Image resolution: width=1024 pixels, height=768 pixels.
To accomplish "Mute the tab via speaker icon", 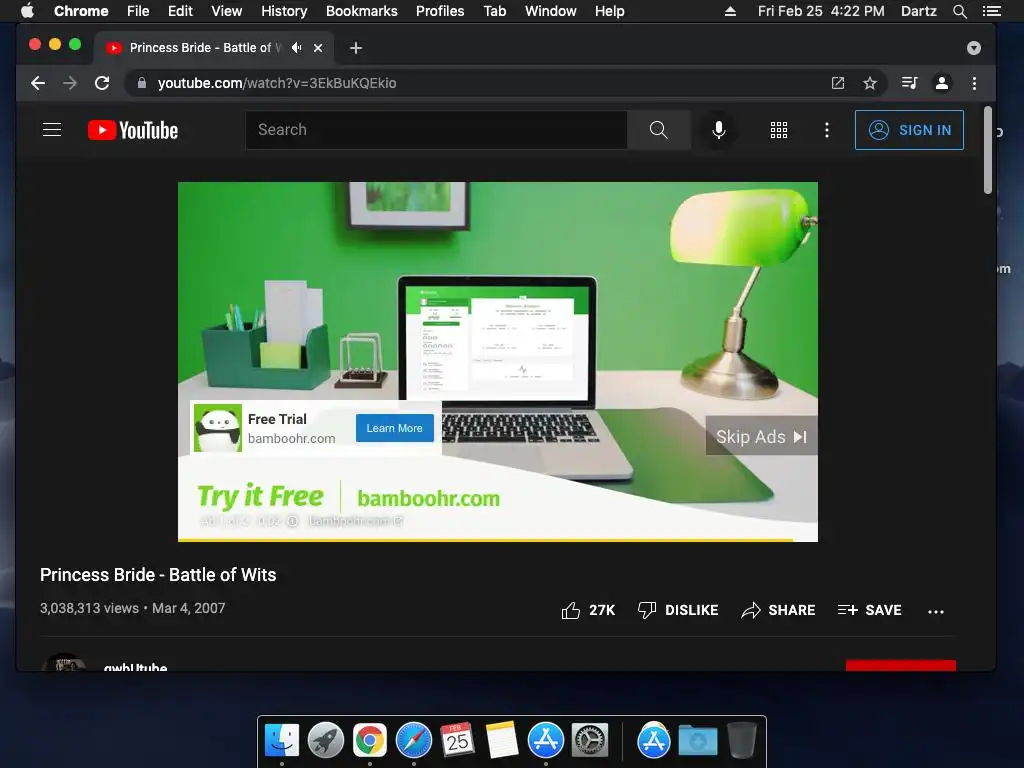I will (x=297, y=48).
